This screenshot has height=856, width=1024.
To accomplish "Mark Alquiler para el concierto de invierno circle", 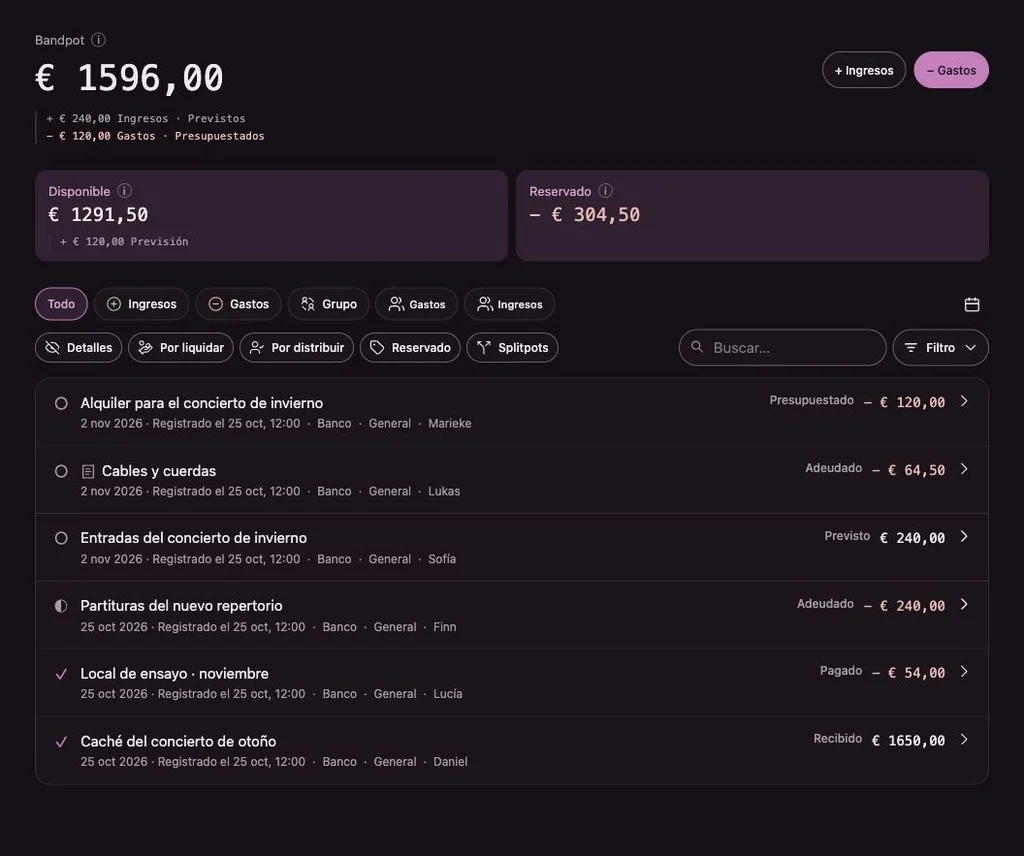I will pyautogui.click(x=61, y=404).
